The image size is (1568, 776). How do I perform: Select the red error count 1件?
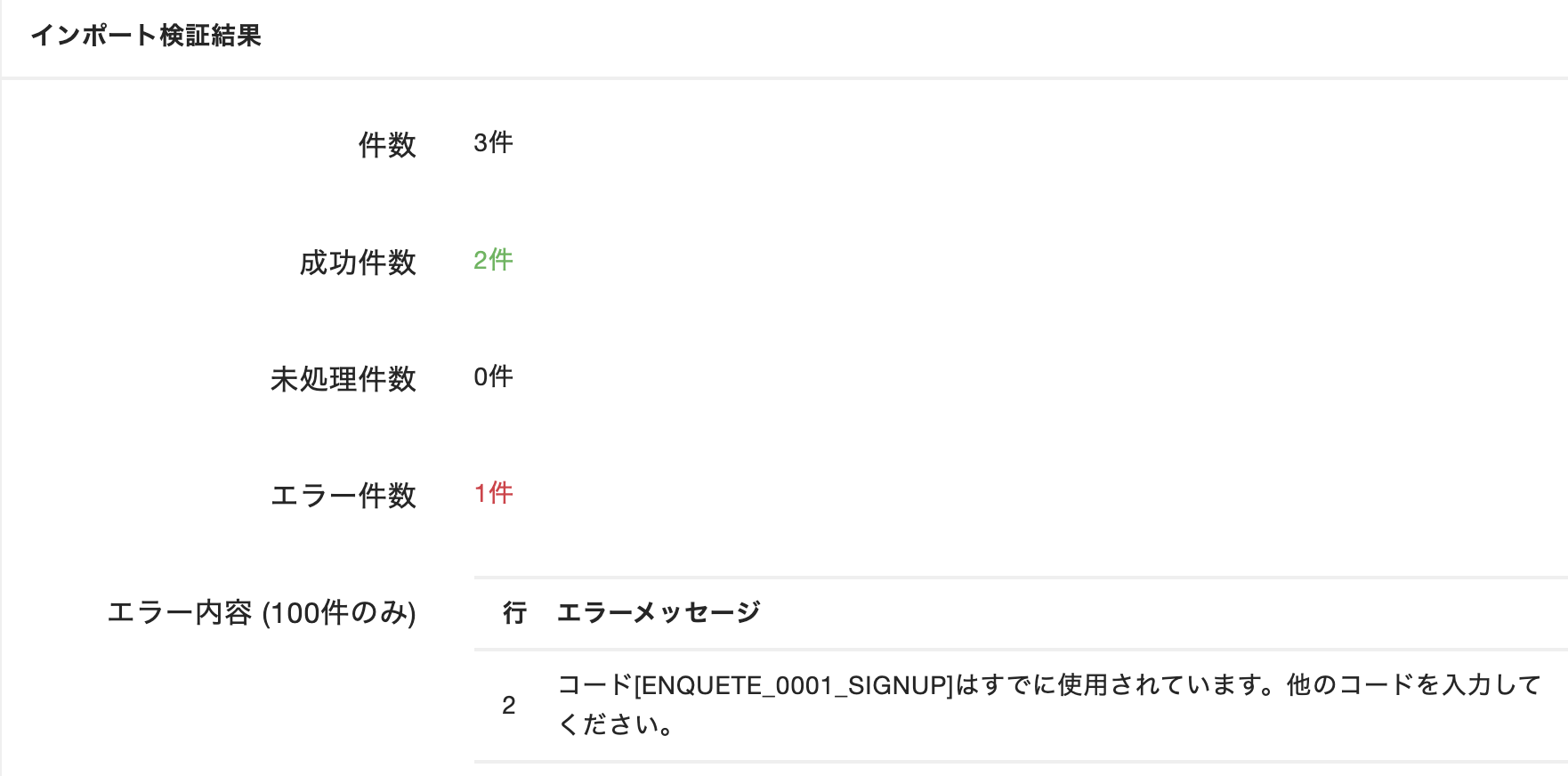click(x=493, y=493)
